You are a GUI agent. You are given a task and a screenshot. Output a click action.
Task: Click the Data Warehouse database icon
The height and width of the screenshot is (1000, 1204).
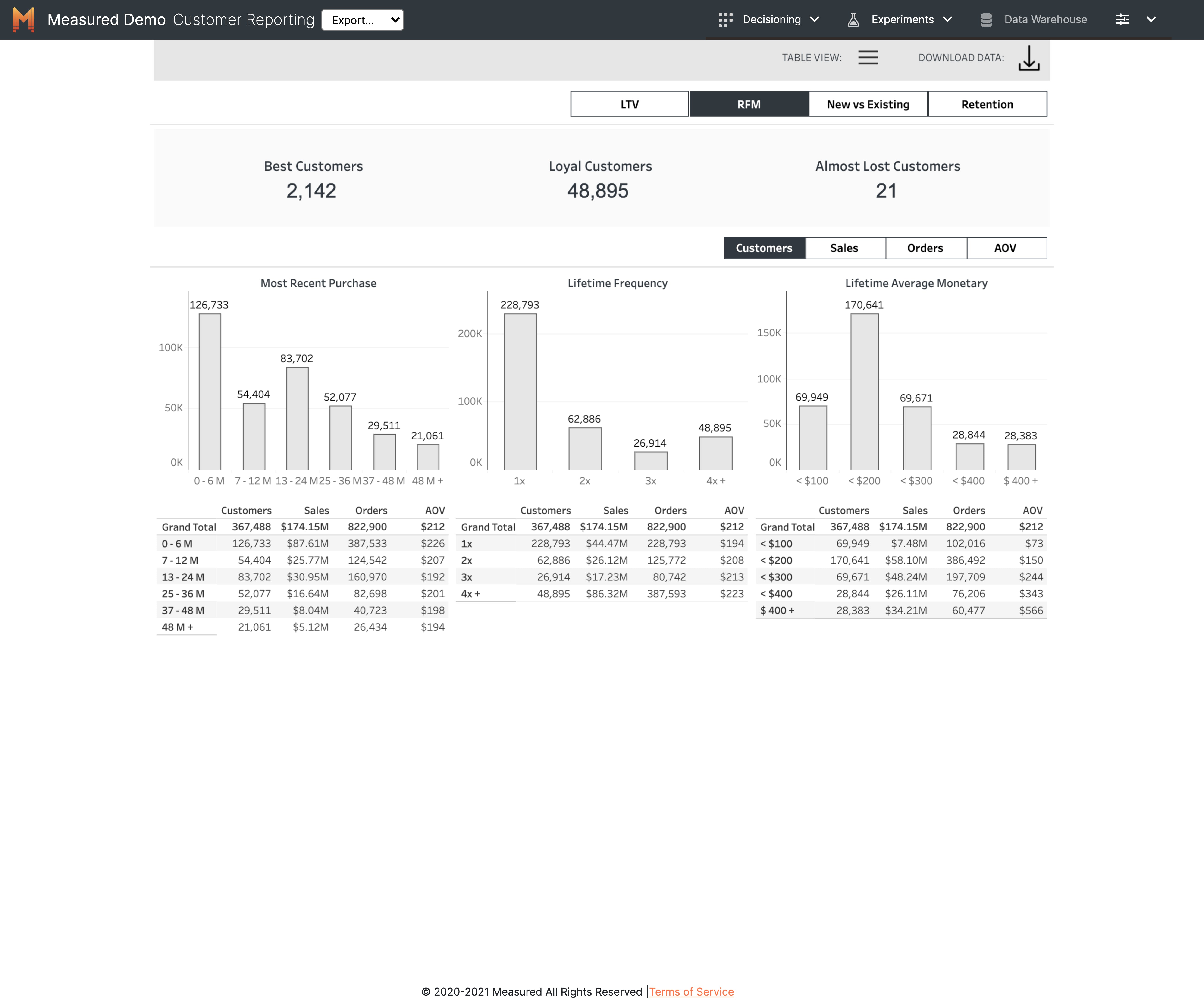[x=986, y=19]
